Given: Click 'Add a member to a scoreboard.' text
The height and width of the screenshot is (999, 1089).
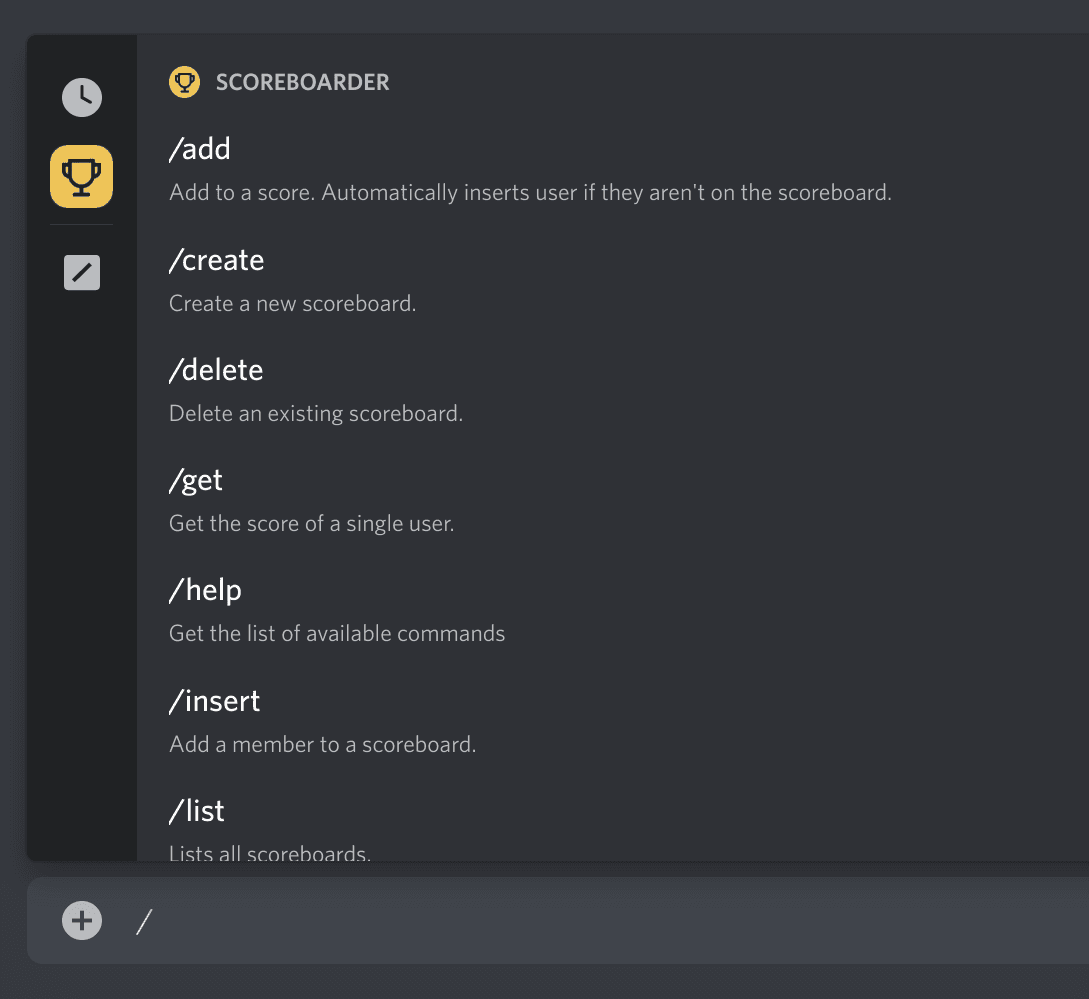Looking at the screenshot, I should 322,744.
